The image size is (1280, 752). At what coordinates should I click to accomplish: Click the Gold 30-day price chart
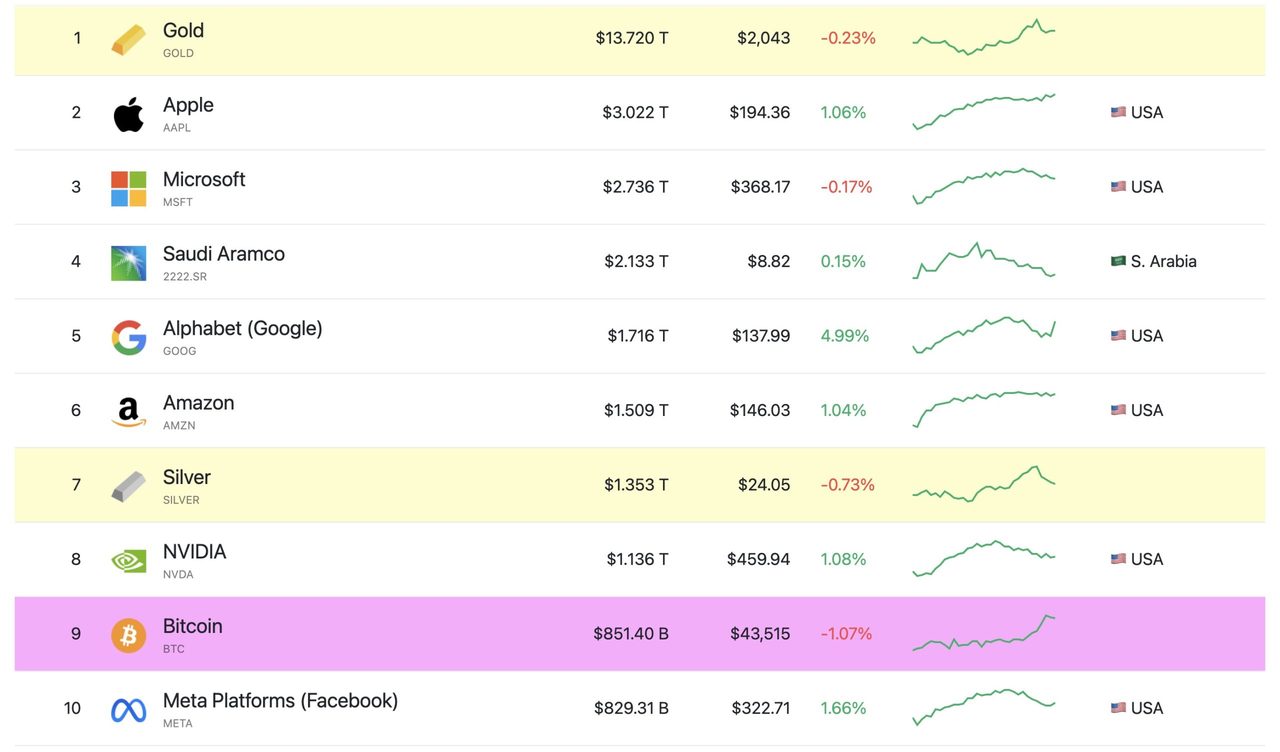pos(984,37)
